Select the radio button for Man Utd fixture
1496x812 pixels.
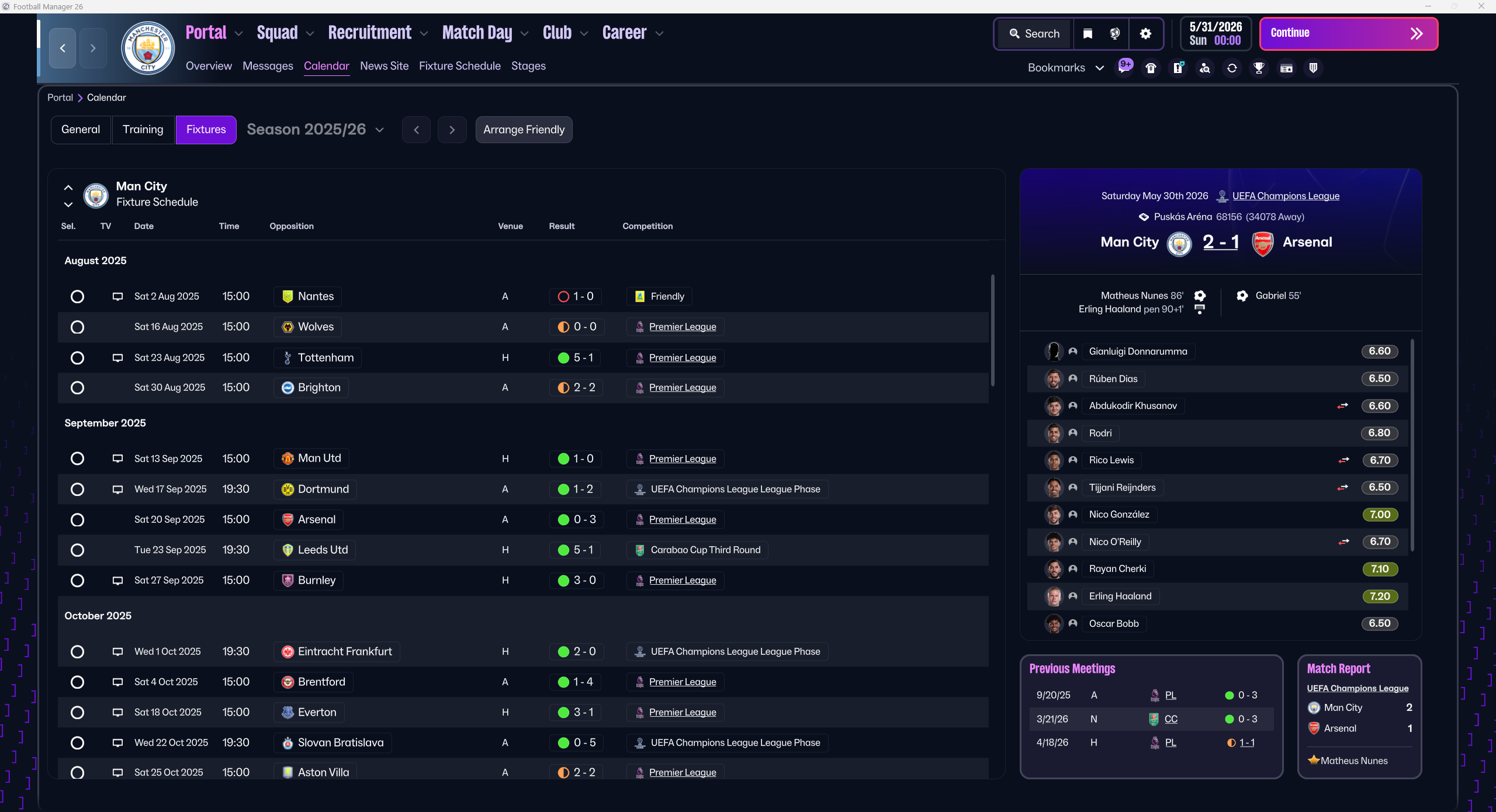click(x=77, y=459)
